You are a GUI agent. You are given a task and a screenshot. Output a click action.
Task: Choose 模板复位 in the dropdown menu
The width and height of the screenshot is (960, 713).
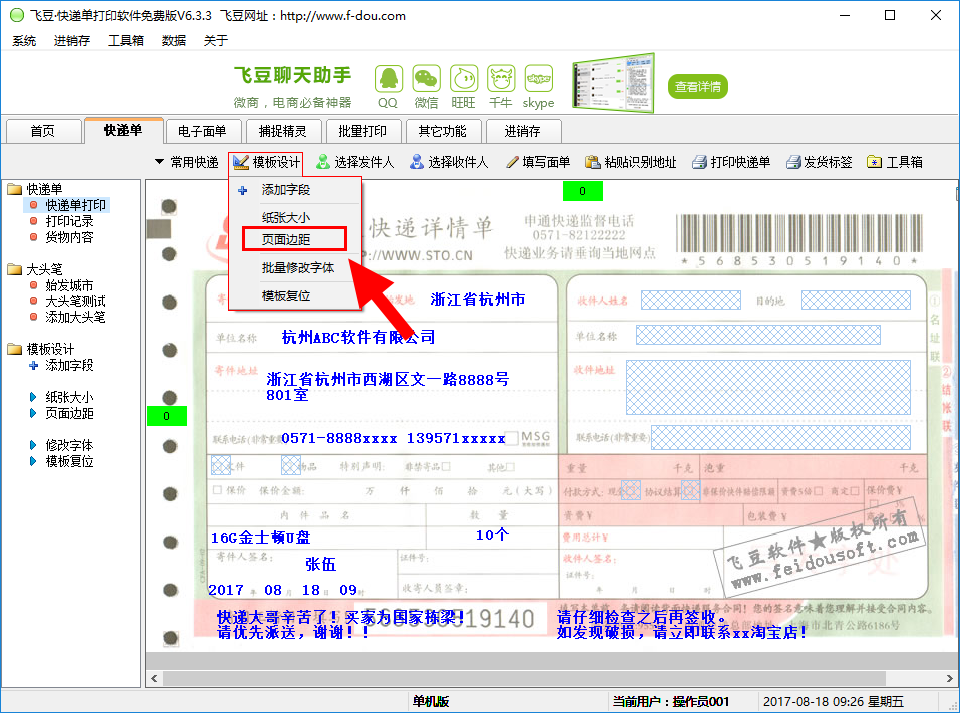click(294, 296)
